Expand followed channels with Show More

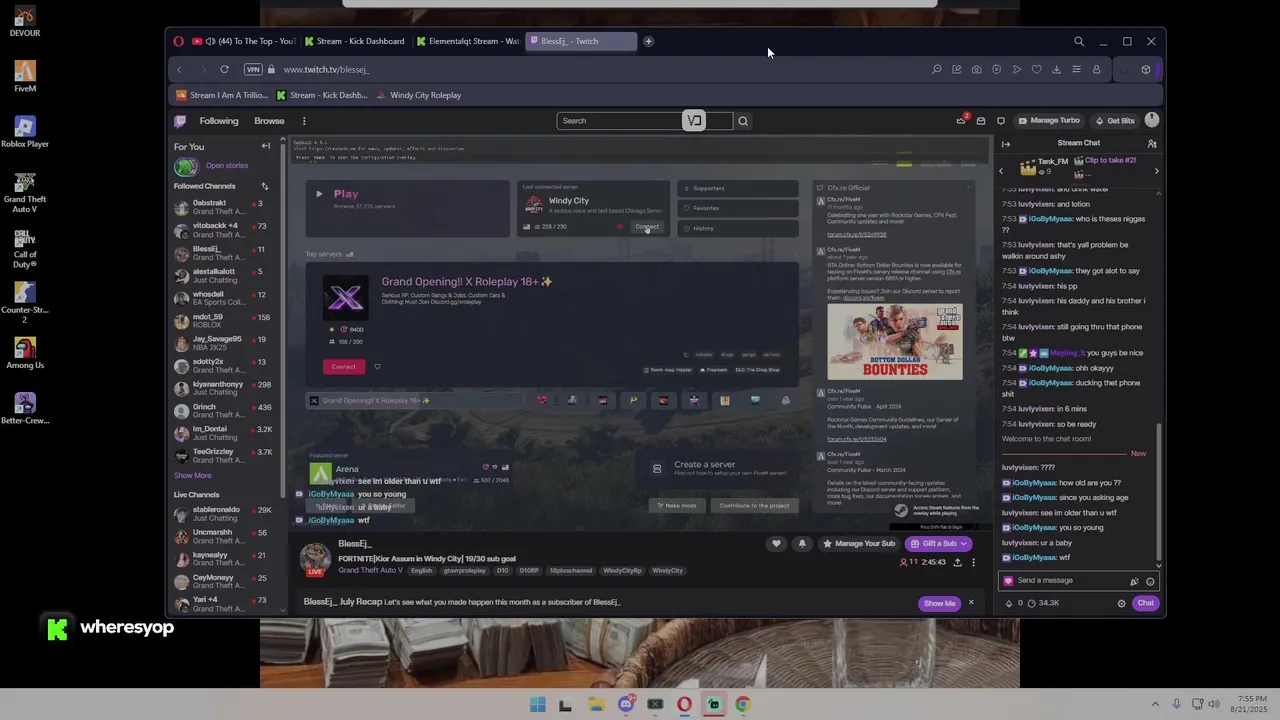point(193,476)
